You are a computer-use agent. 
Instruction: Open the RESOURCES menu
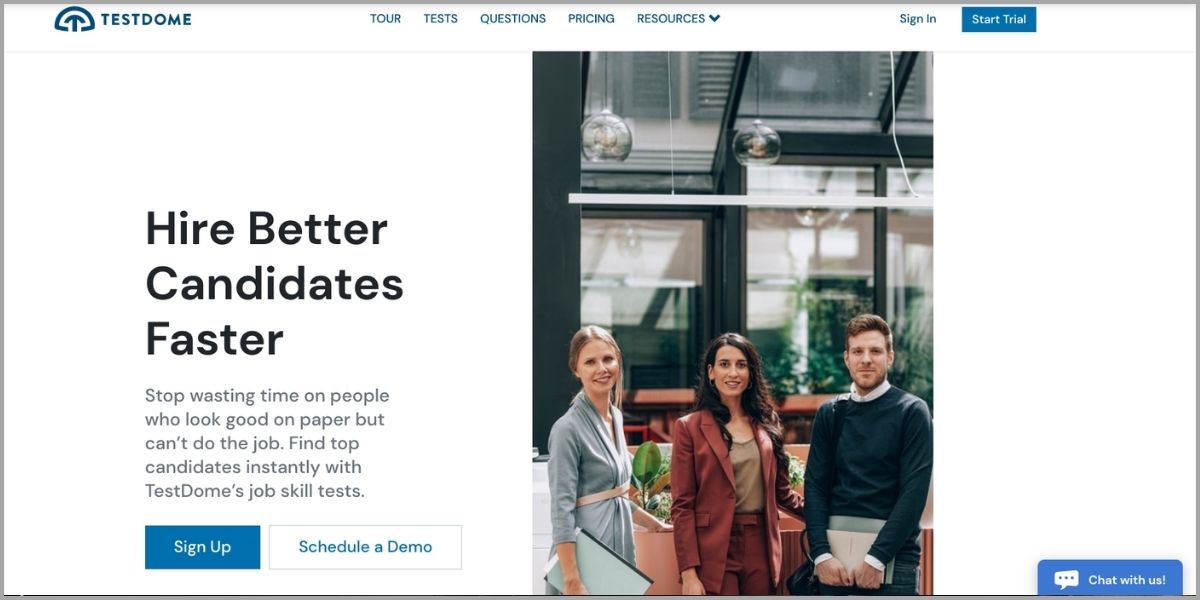[x=678, y=19]
